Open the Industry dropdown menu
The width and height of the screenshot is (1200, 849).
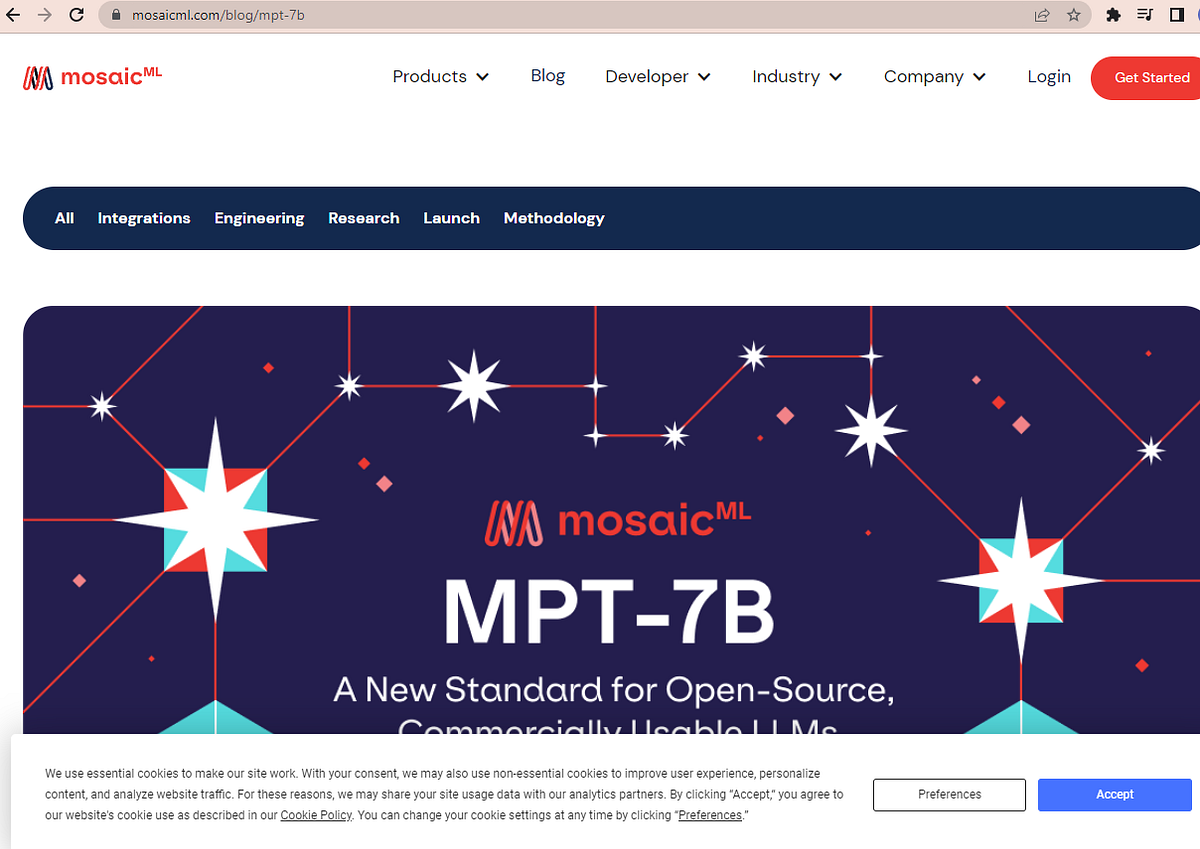click(x=796, y=76)
